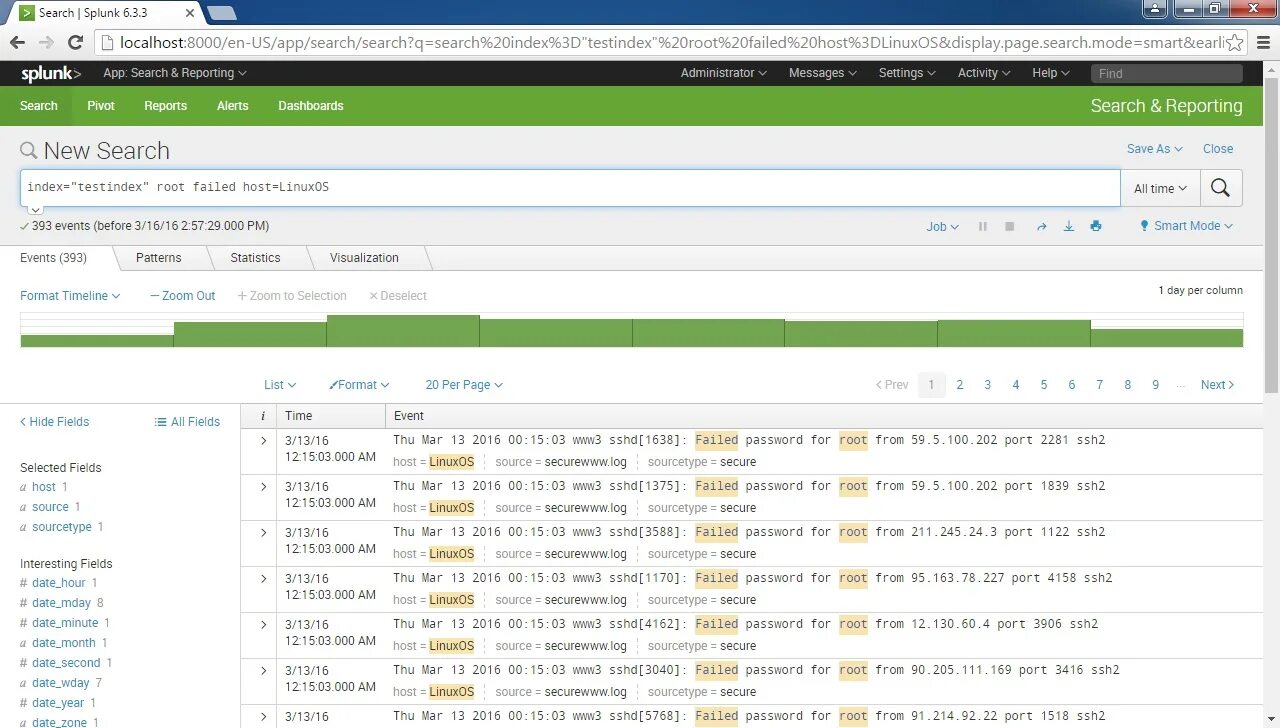This screenshot has width=1280, height=728.
Task: Go to Dashboards in nav bar
Action: click(311, 106)
